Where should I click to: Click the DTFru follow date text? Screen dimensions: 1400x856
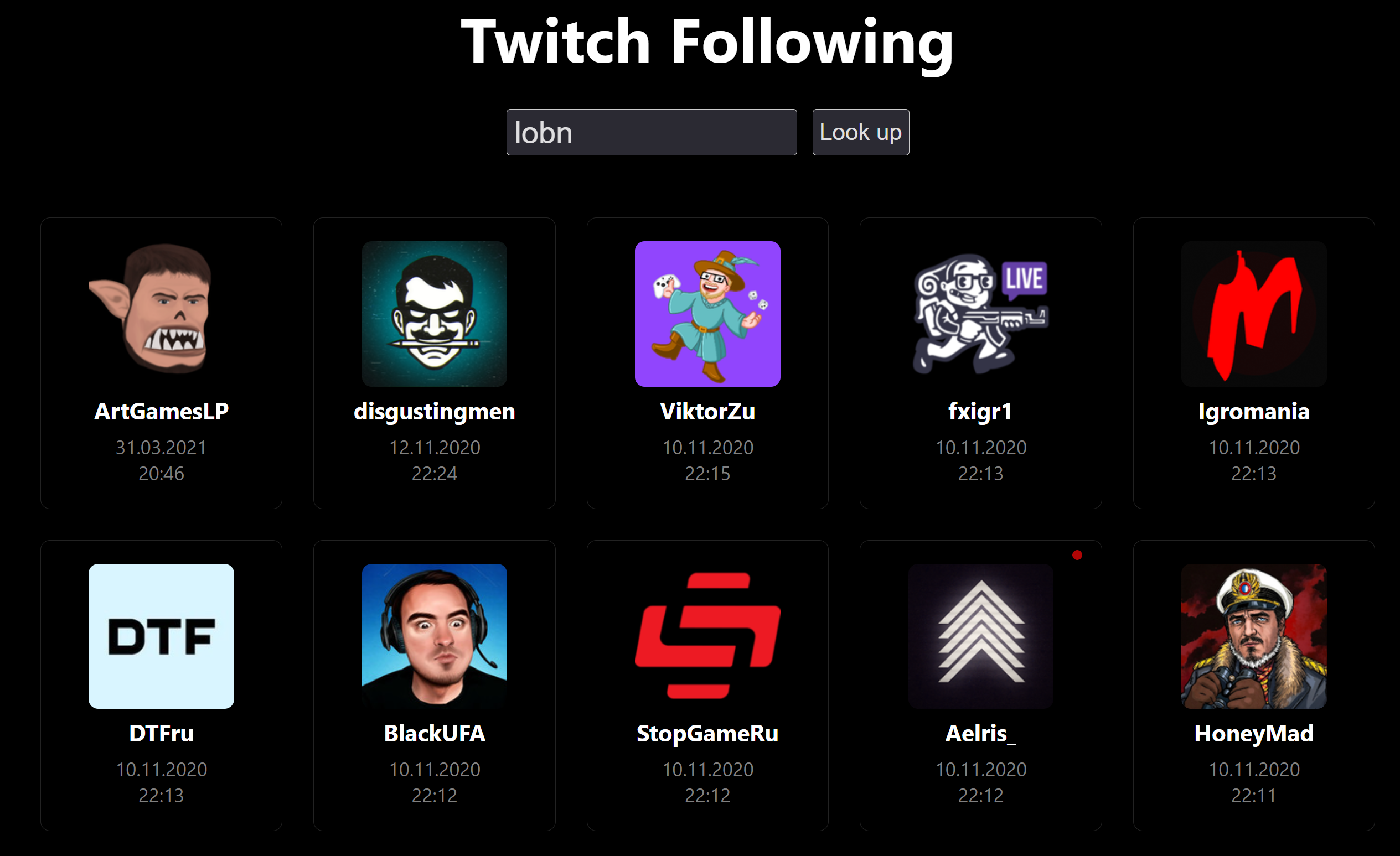coord(161,782)
